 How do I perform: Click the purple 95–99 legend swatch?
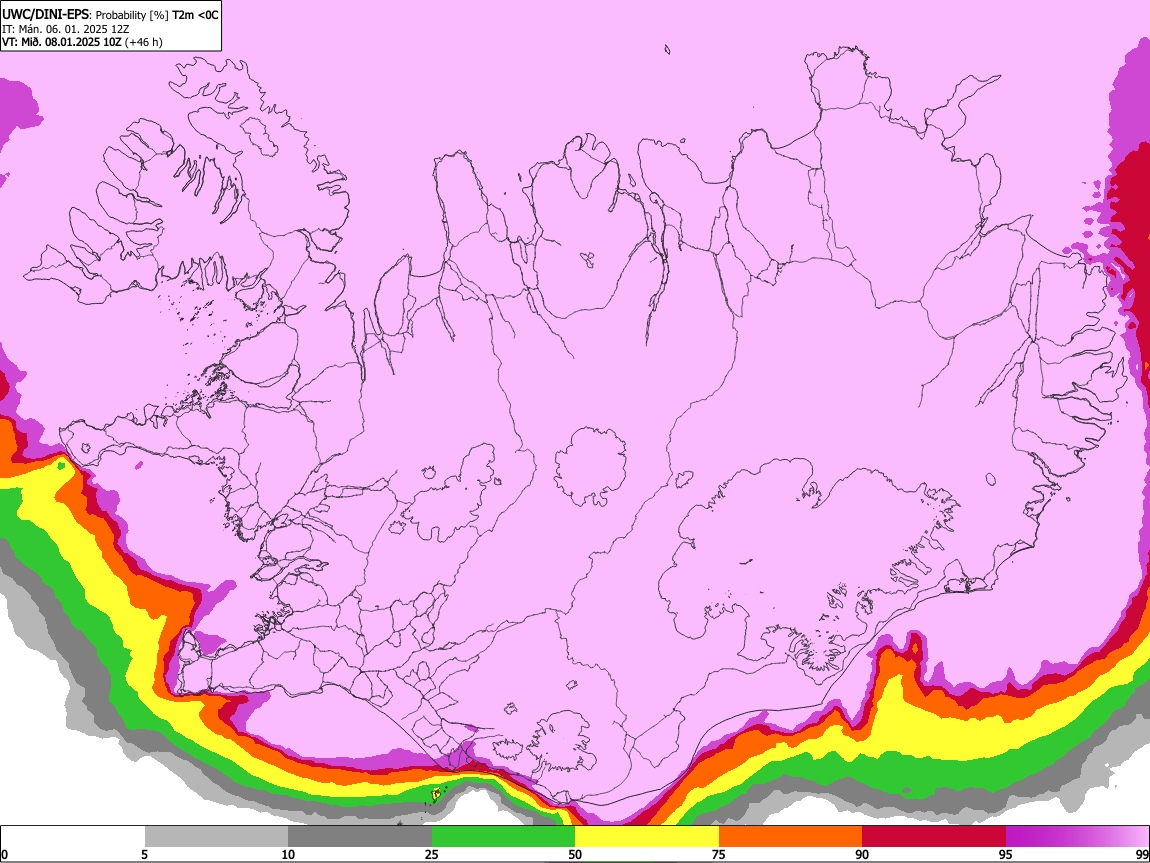1077,837
